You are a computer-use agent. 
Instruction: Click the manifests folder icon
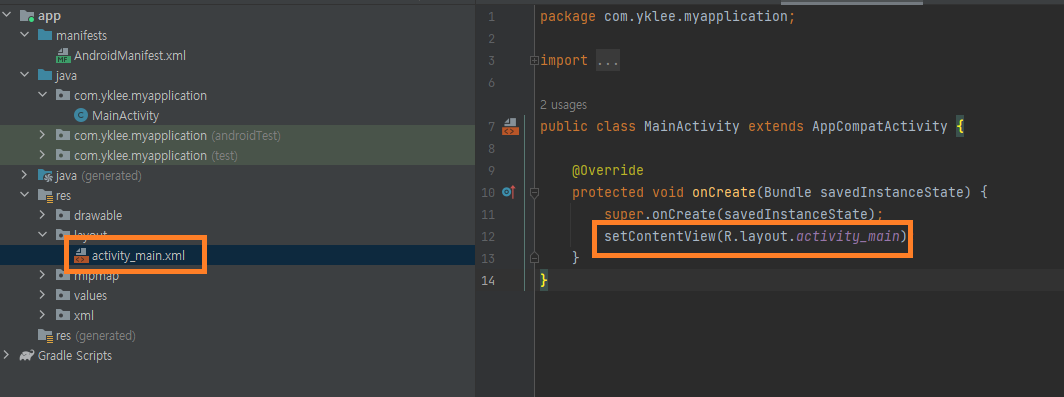45,35
